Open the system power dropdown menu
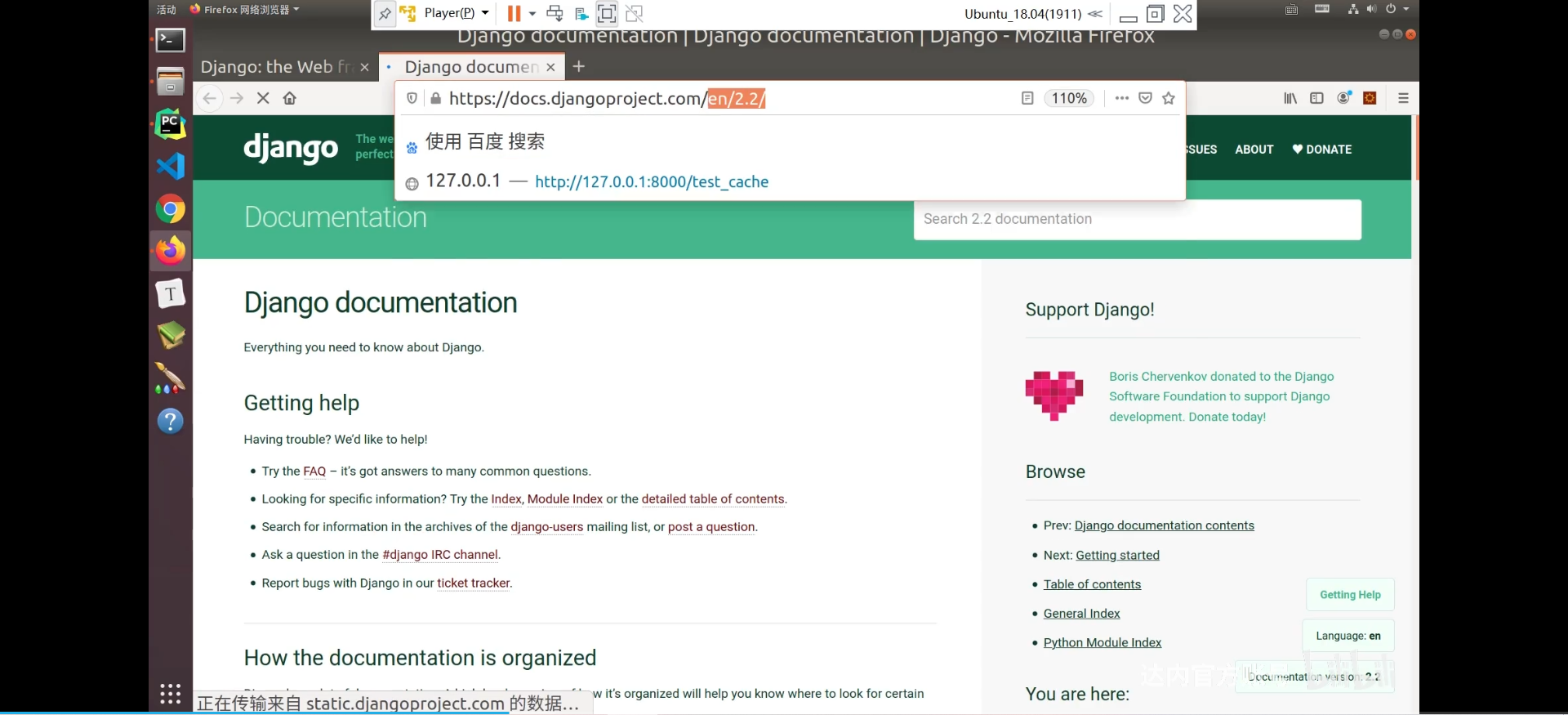Viewport: 1568px width, 715px height. click(1396, 9)
